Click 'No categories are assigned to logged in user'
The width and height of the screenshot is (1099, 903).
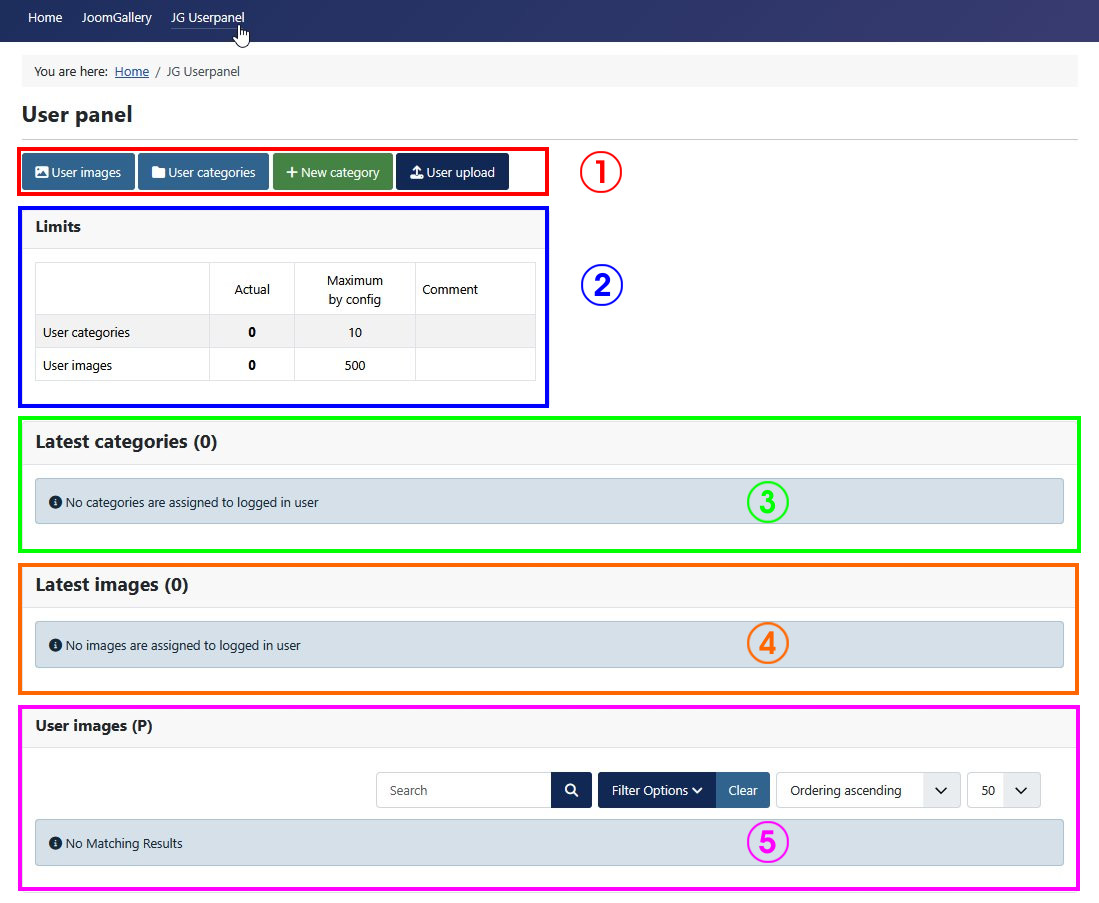click(x=192, y=503)
